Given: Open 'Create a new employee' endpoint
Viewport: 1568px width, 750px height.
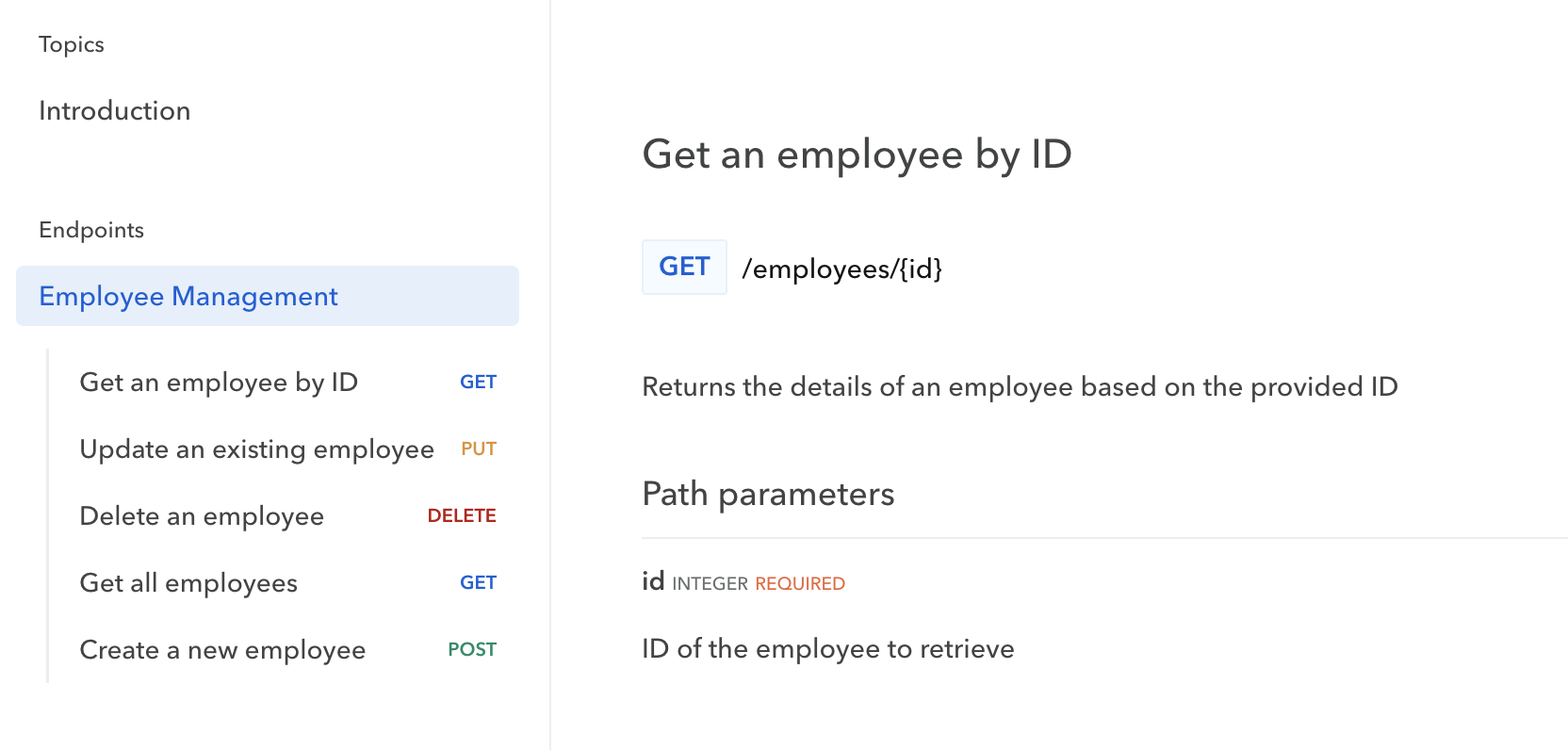Looking at the screenshot, I should pos(222,650).
